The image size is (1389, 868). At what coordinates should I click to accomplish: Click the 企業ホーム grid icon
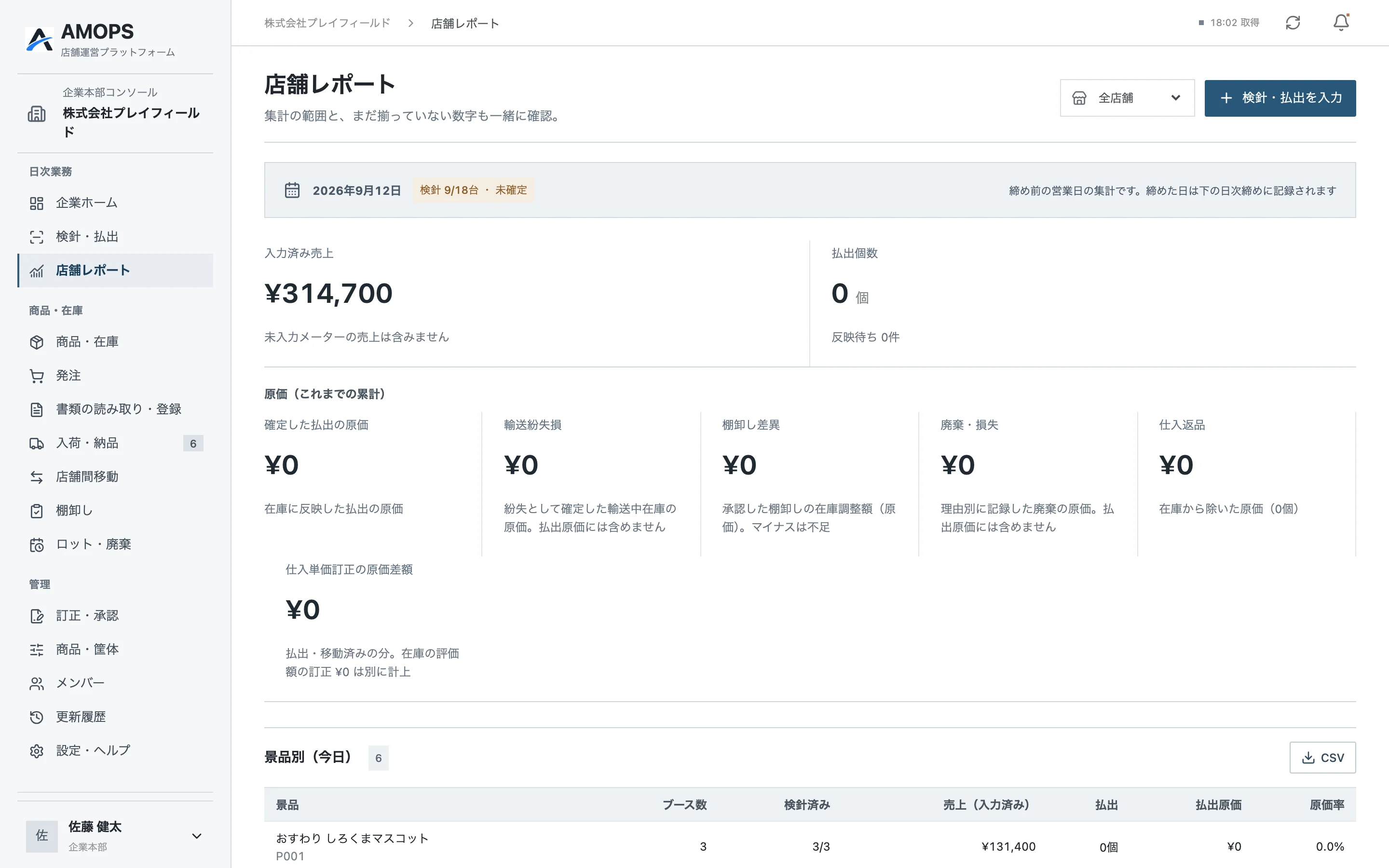pos(37,203)
